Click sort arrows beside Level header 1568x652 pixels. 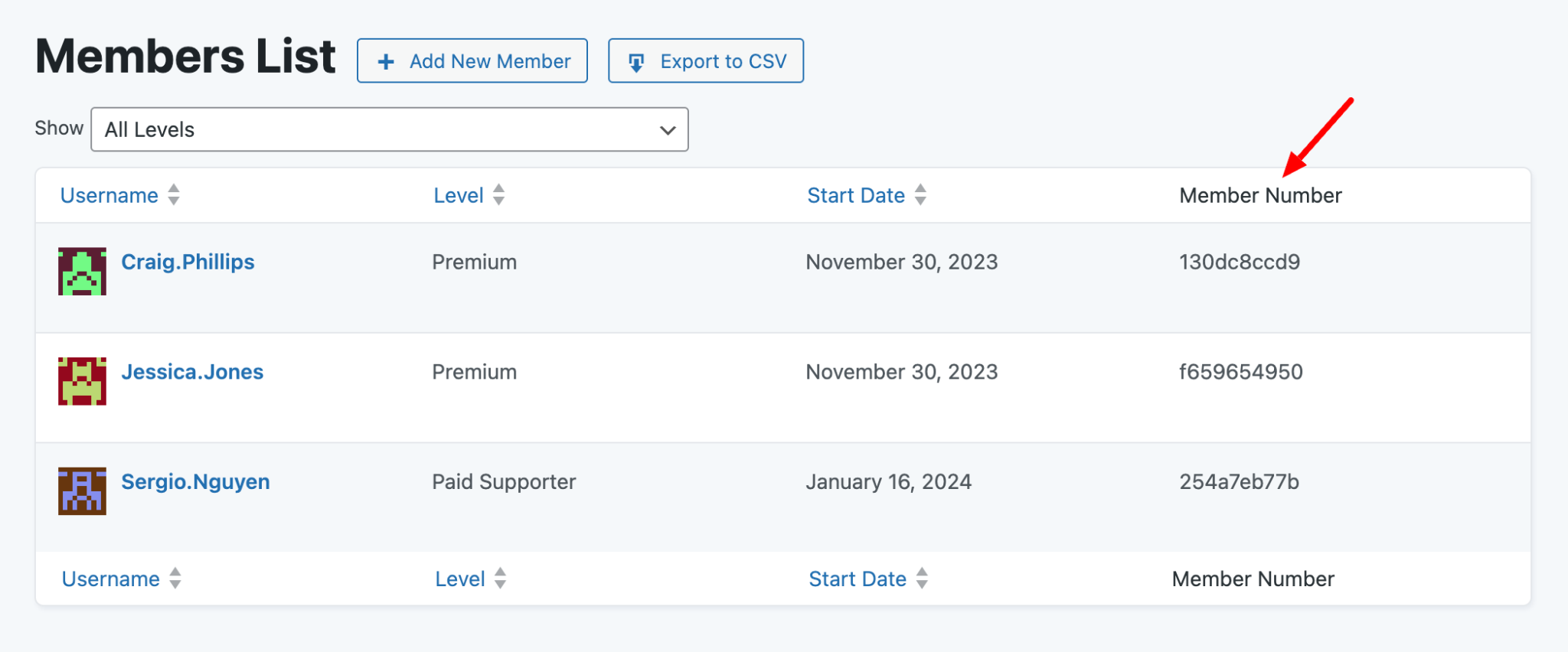498,195
